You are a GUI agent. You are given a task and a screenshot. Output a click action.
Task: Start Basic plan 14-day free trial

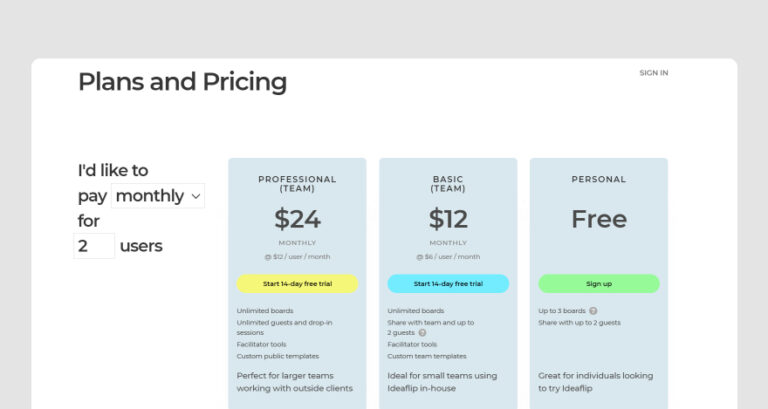[448, 284]
